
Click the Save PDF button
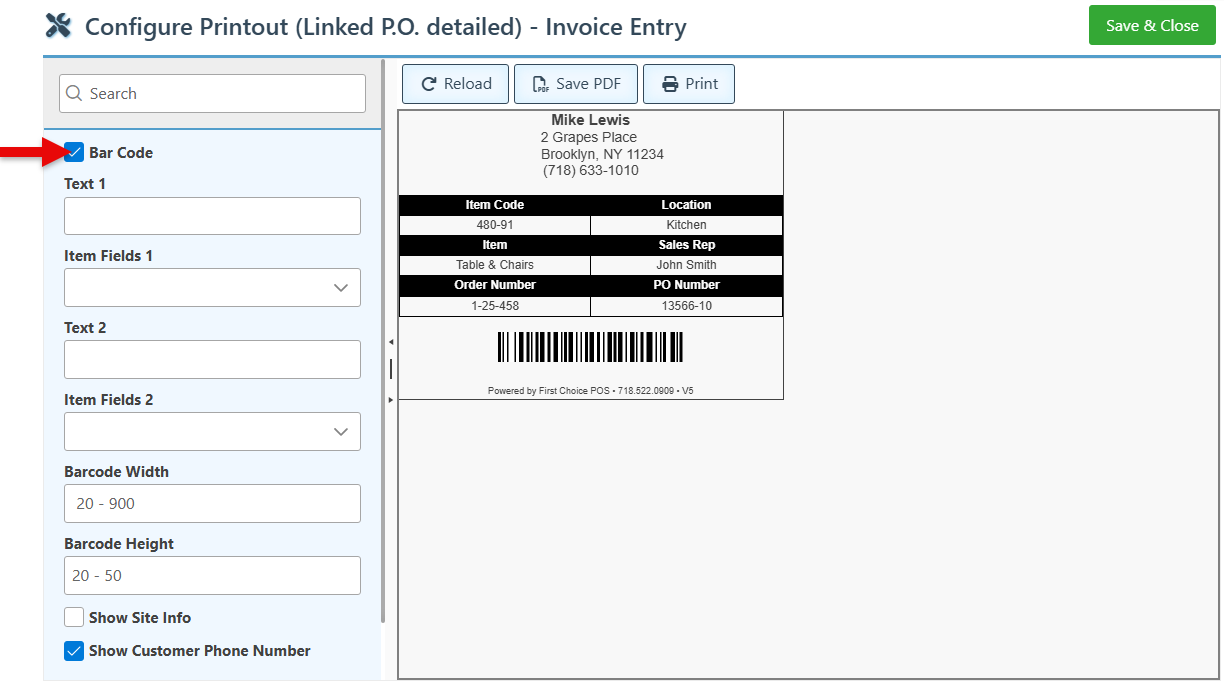(x=576, y=84)
